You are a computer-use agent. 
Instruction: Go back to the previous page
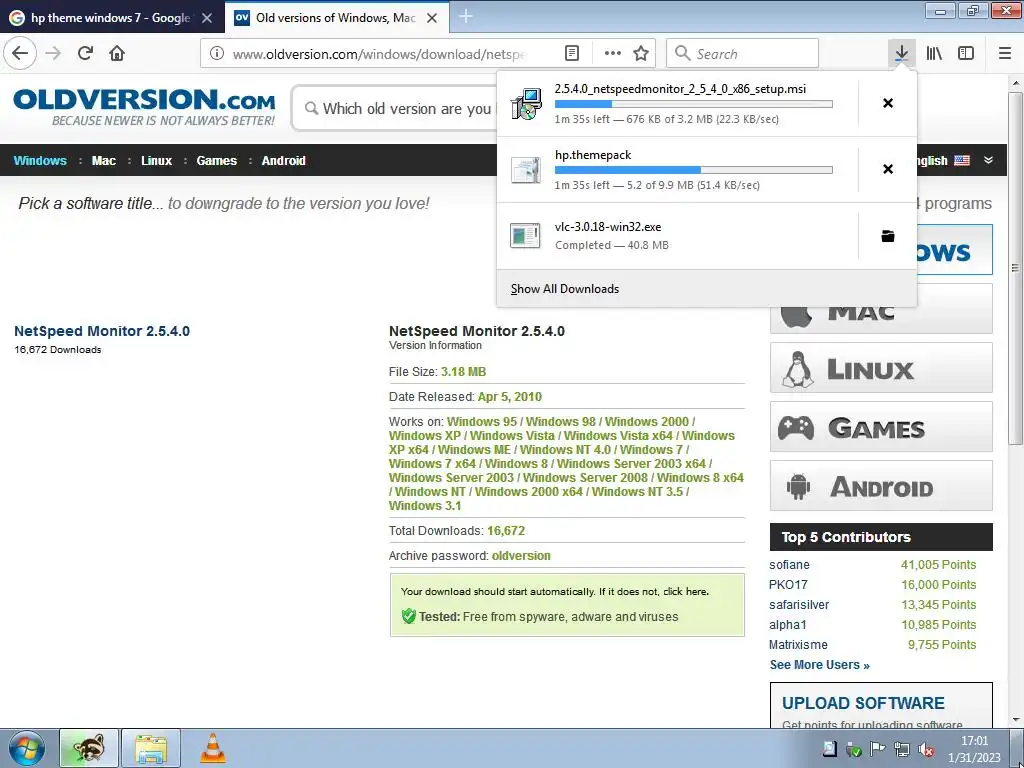(20, 54)
